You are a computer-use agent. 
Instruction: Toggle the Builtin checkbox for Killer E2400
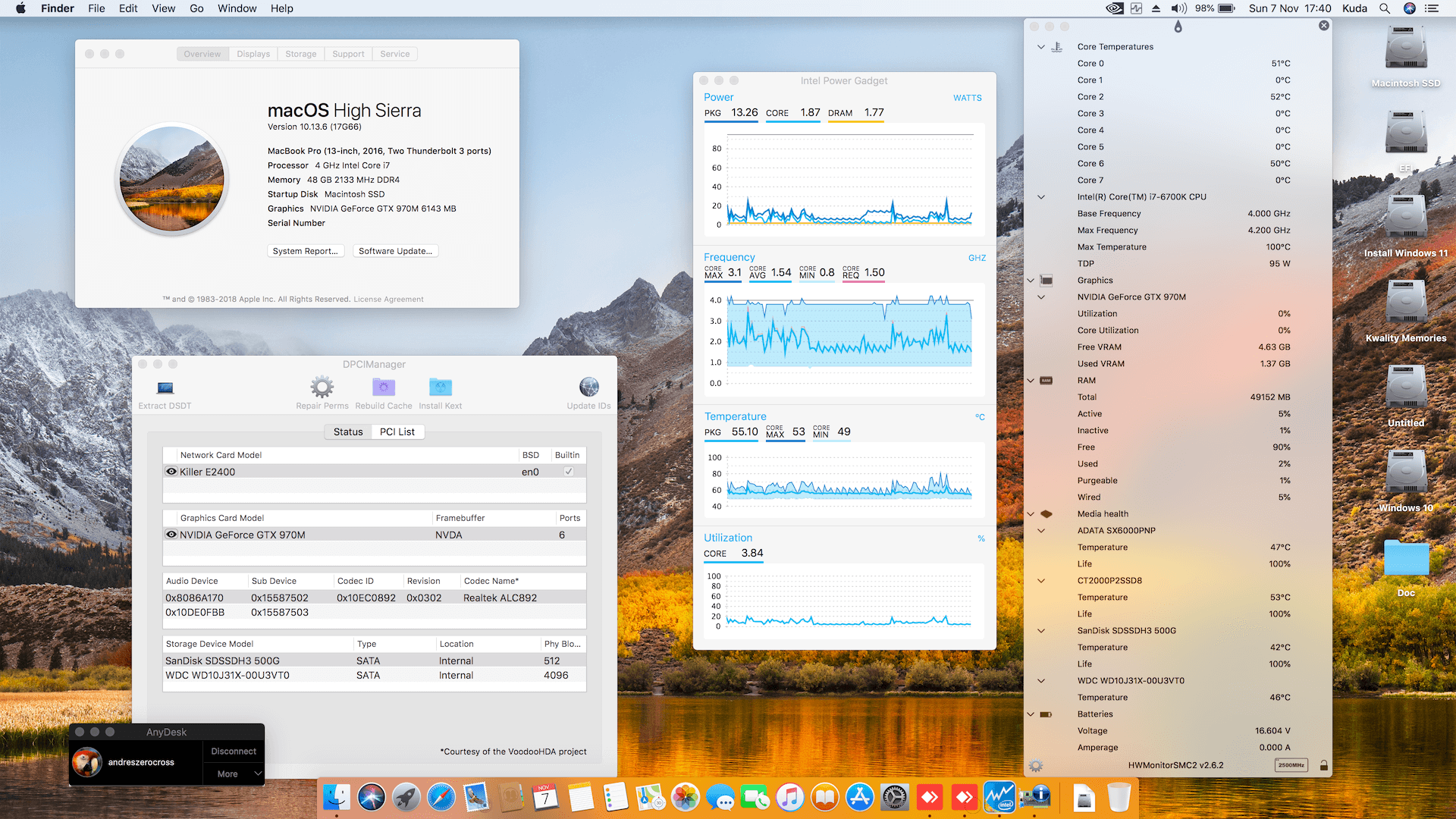[x=569, y=472]
